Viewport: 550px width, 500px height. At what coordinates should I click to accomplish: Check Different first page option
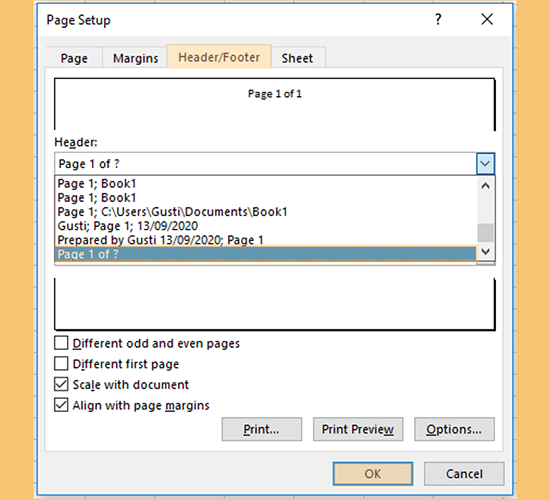point(61,364)
